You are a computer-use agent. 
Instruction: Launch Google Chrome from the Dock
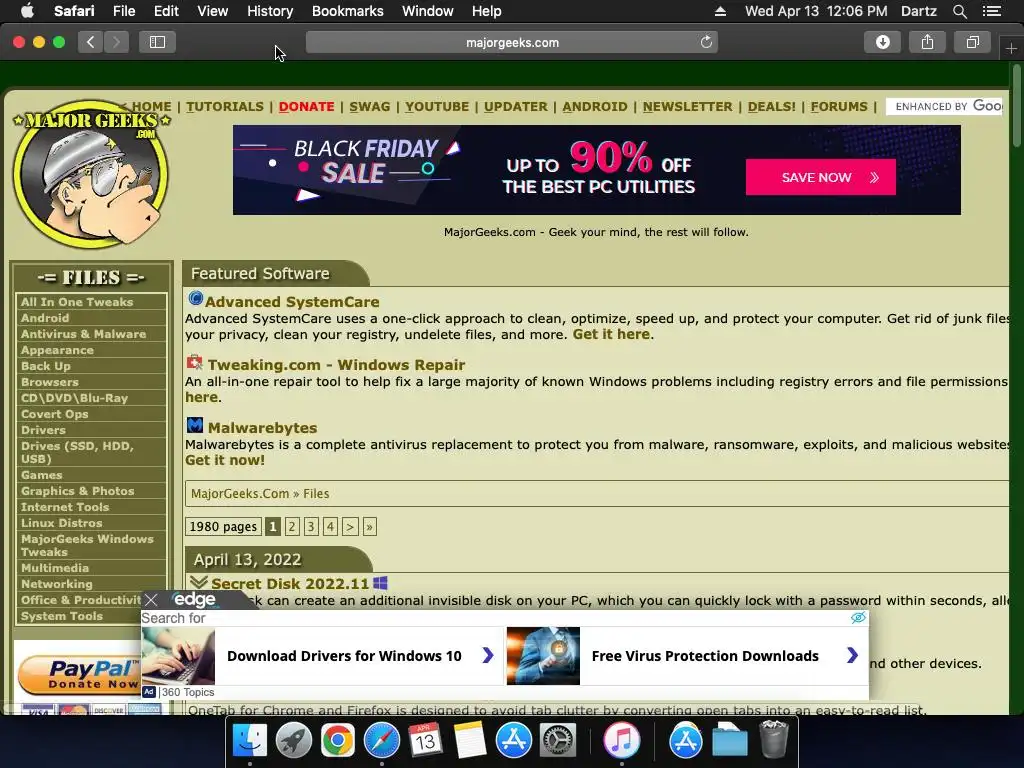tap(338, 741)
